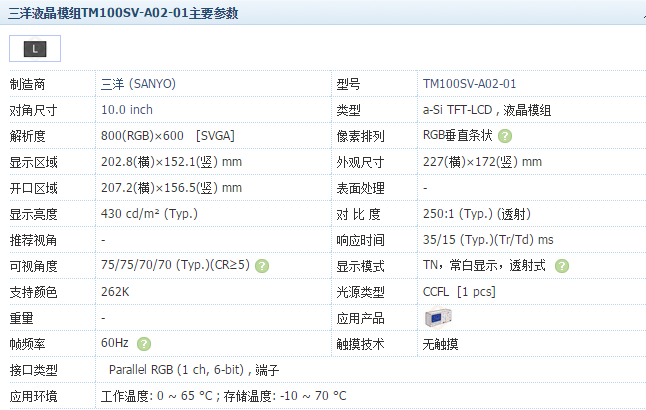Click TM100SV-A02-01 model value in 型号 row
646x410 pixels.
(469, 84)
